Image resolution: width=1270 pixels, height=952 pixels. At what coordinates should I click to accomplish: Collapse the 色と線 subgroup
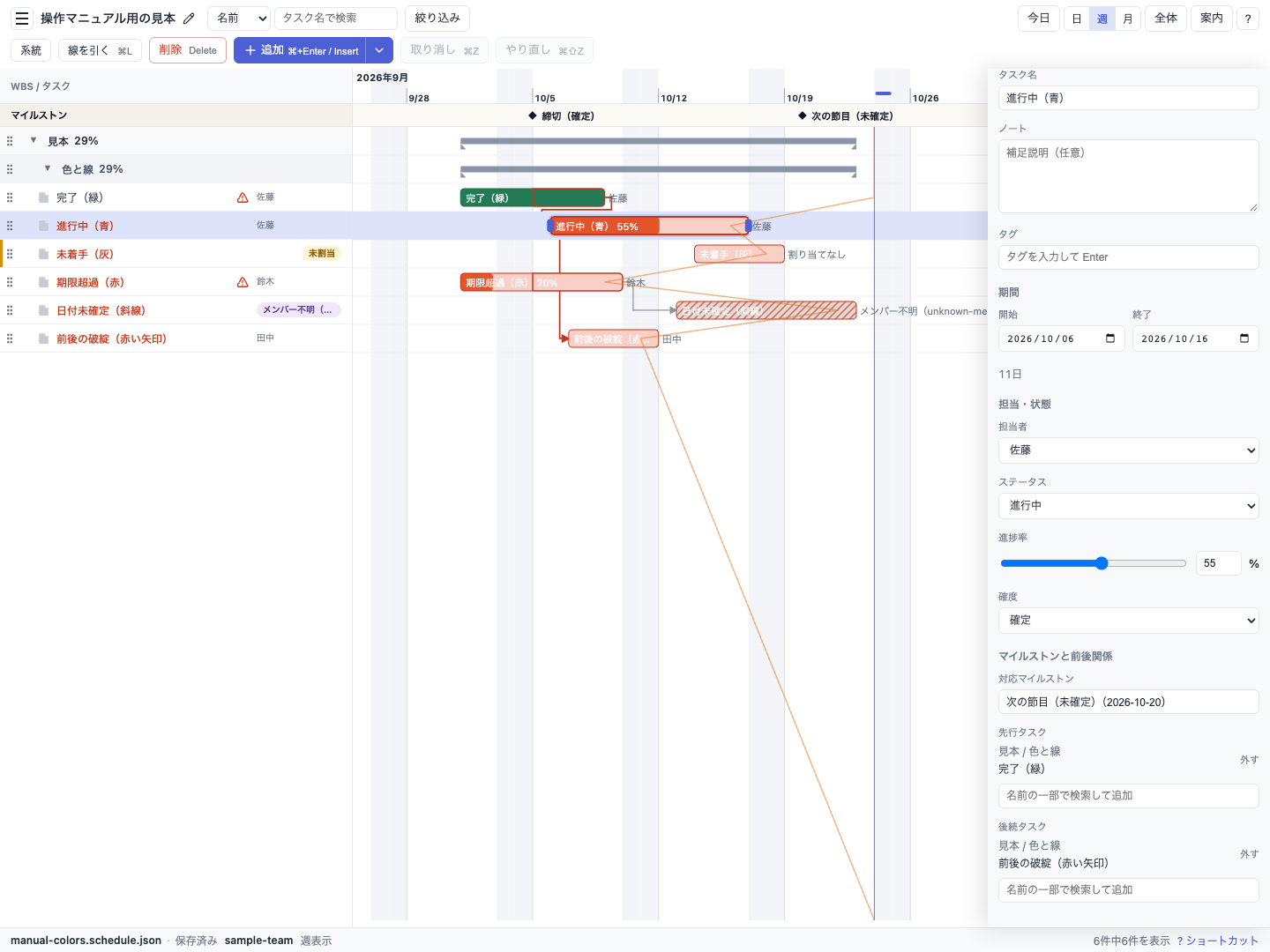[48, 168]
